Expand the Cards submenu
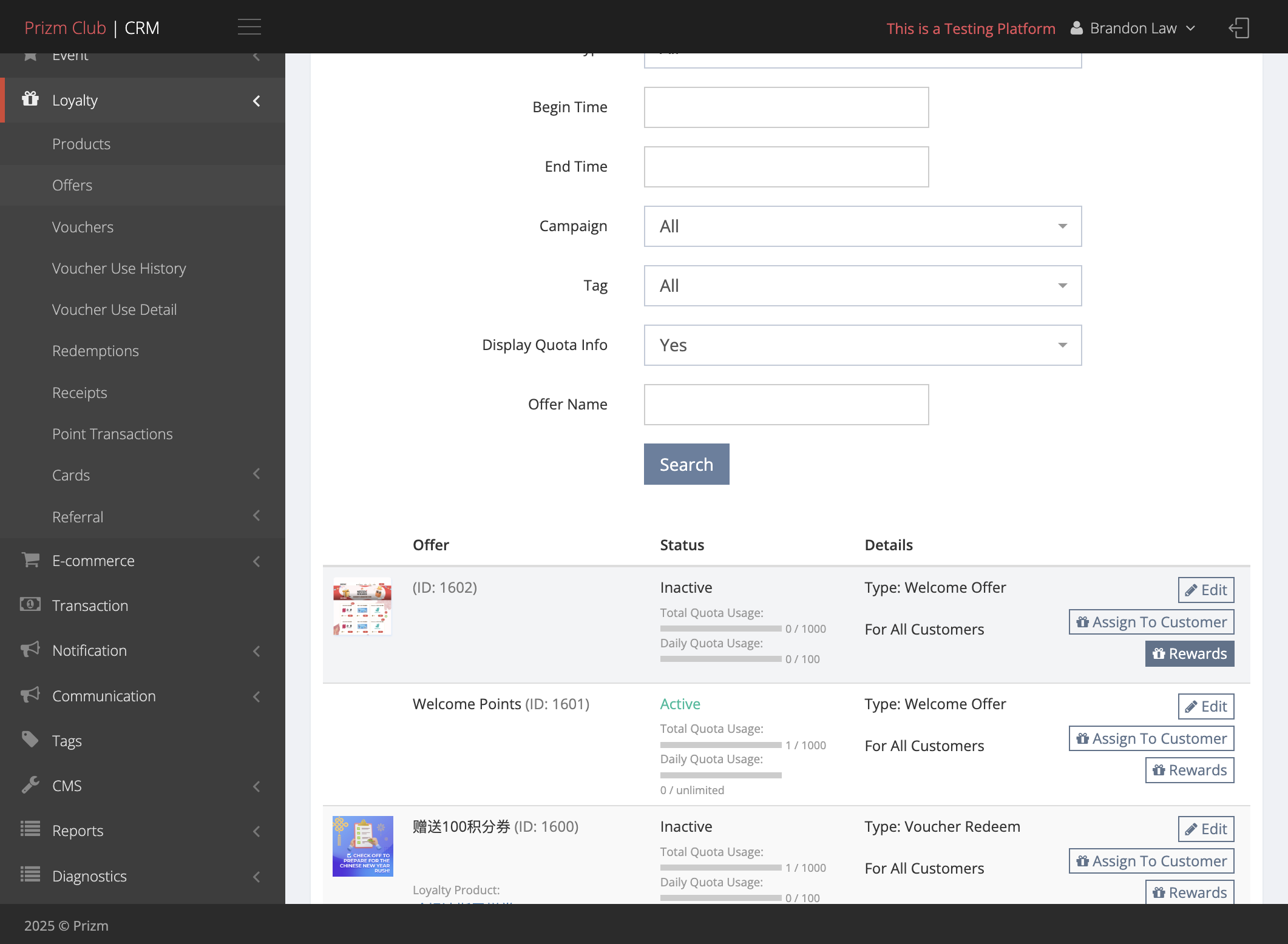 pyautogui.click(x=256, y=474)
